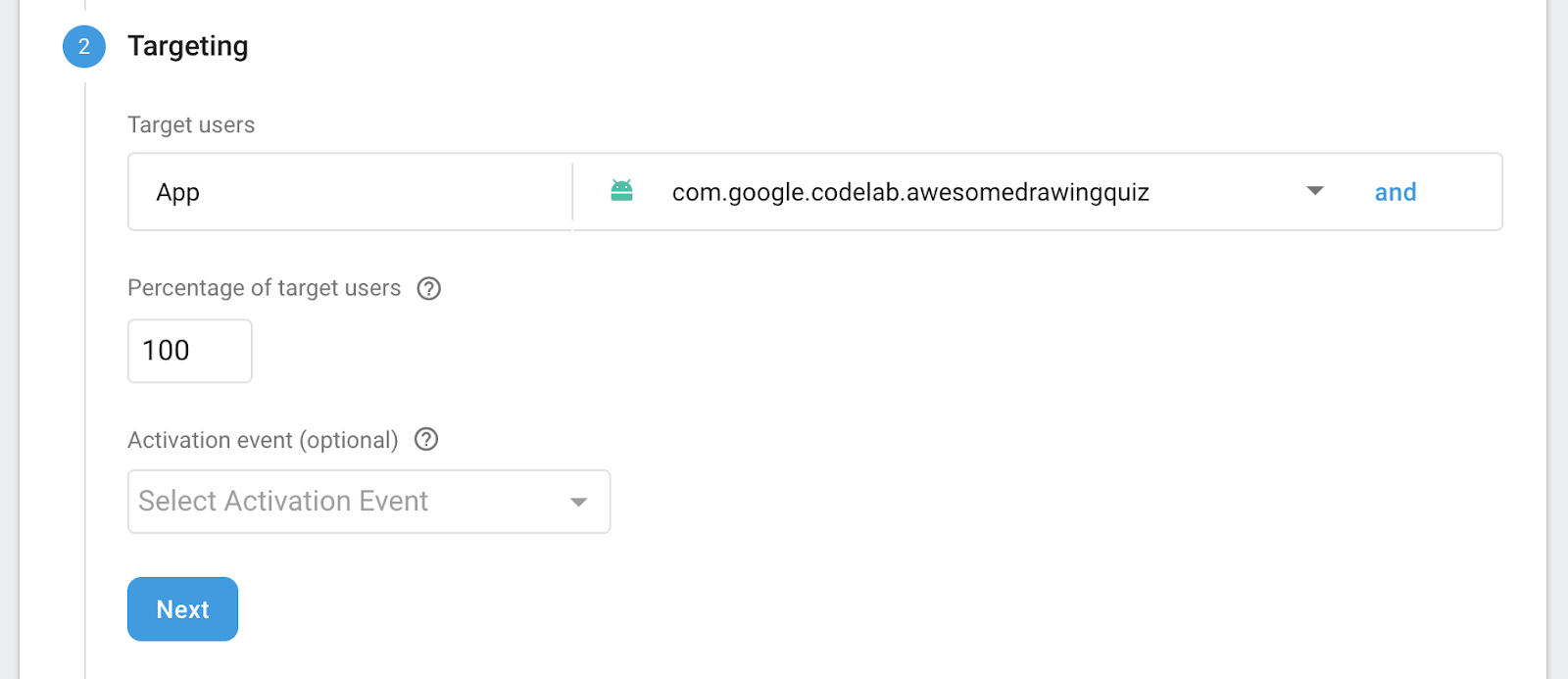Expand the app package dropdown arrow
This screenshot has width=1568, height=679.
(1315, 191)
